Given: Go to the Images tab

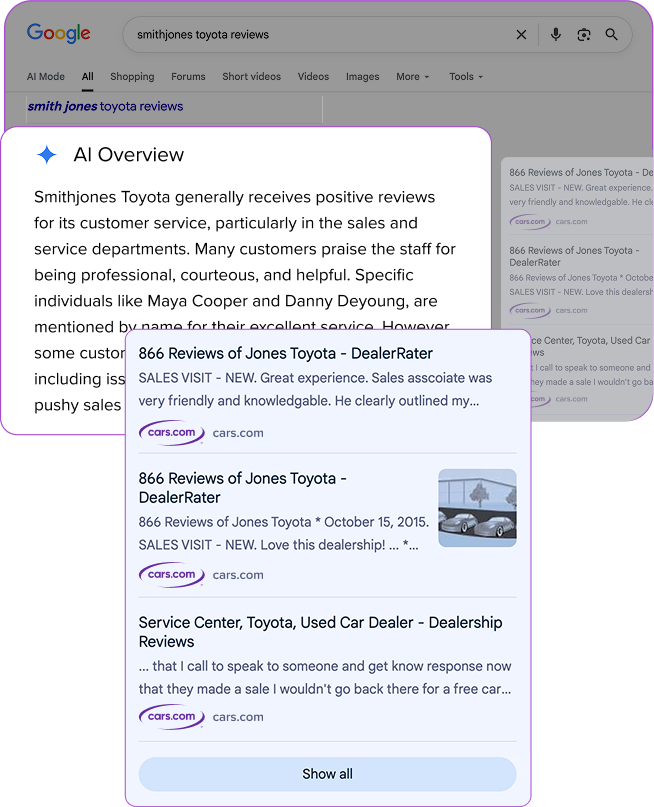Looking at the screenshot, I should pos(362,77).
